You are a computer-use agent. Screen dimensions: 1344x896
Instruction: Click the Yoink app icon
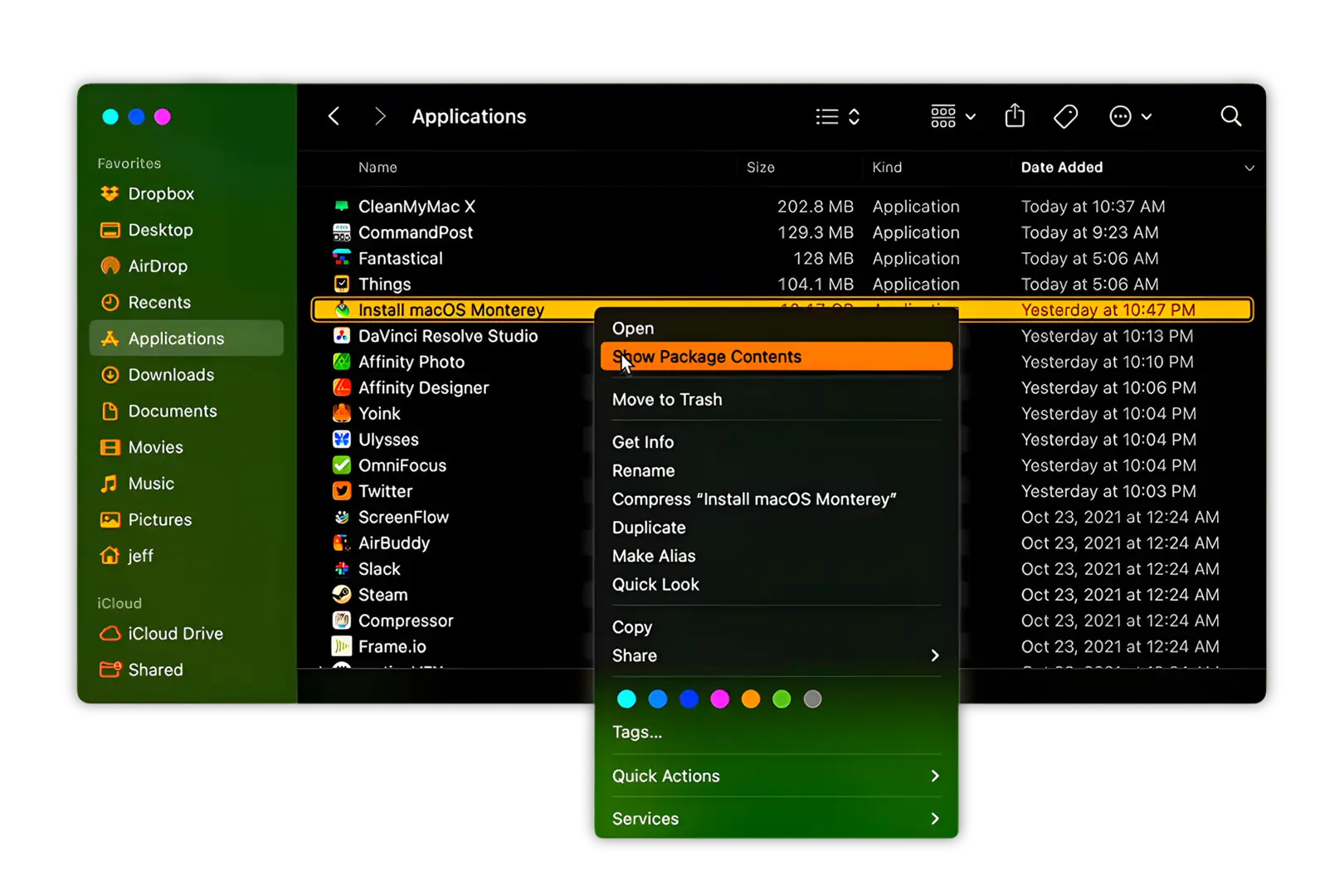pyautogui.click(x=341, y=413)
